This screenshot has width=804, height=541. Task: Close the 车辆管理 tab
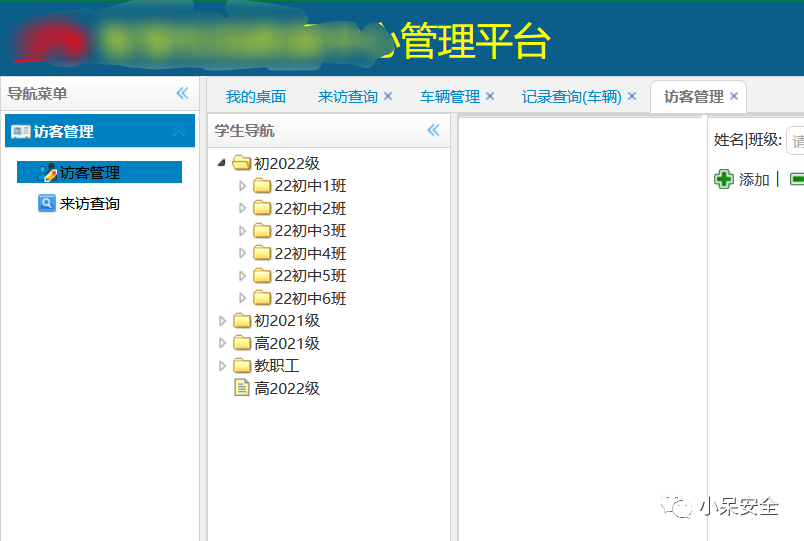pyautogui.click(x=490, y=96)
